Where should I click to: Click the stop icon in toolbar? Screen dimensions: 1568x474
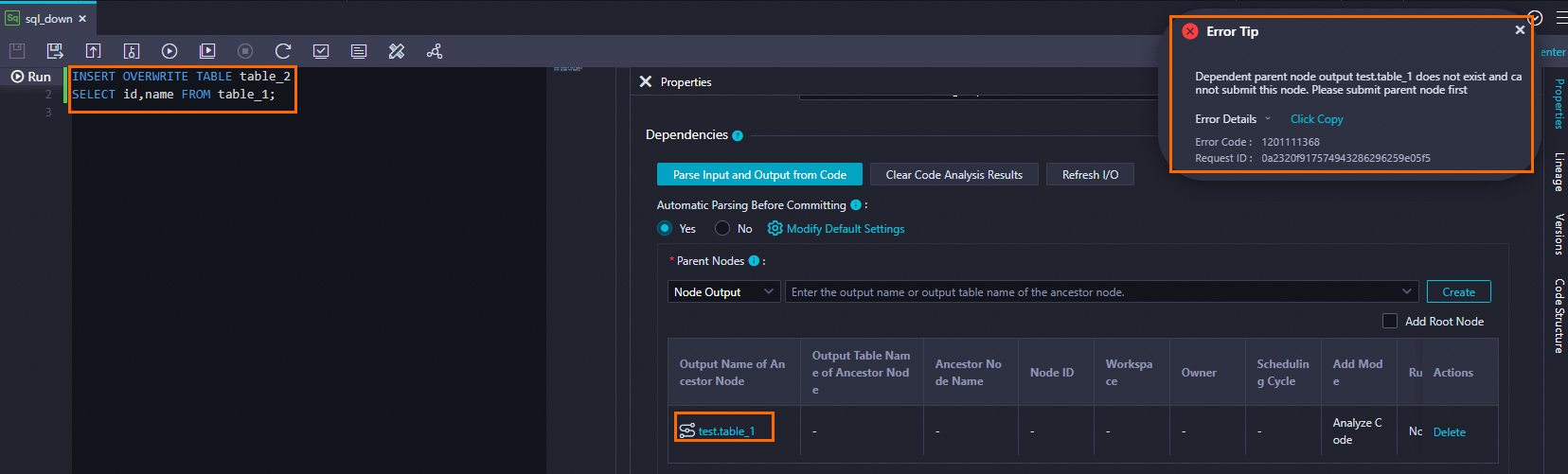(x=245, y=51)
